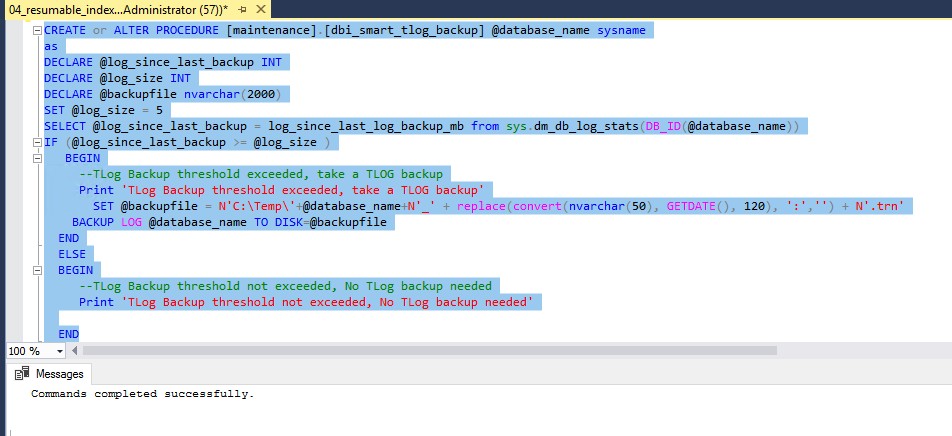This screenshot has height=436, width=952.
Task: Click the [dbi_smart_tlog_backup] procedure name
Action: click(x=404, y=30)
